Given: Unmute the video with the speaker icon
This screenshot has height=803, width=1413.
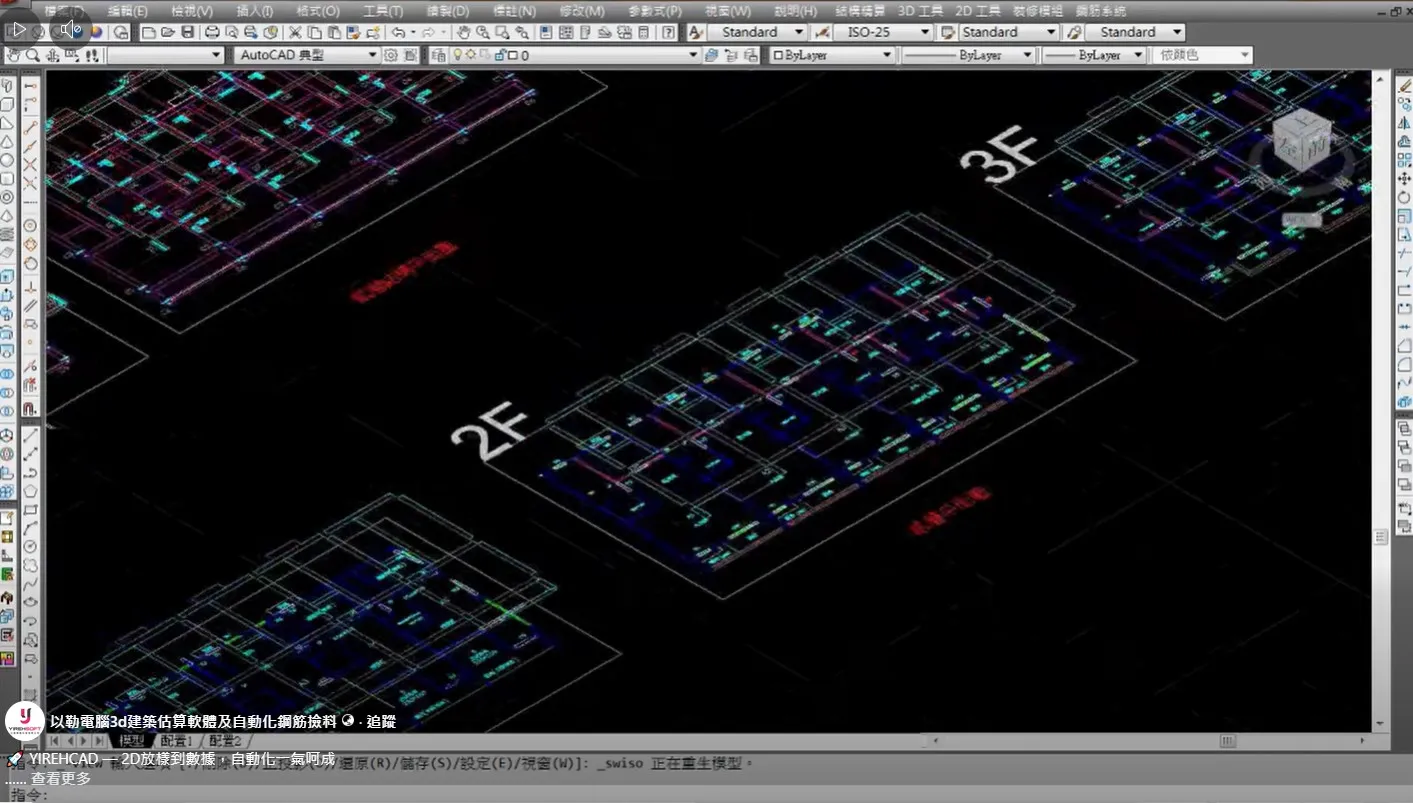Looking at the screenshot, I should click(x=70, y=29).
